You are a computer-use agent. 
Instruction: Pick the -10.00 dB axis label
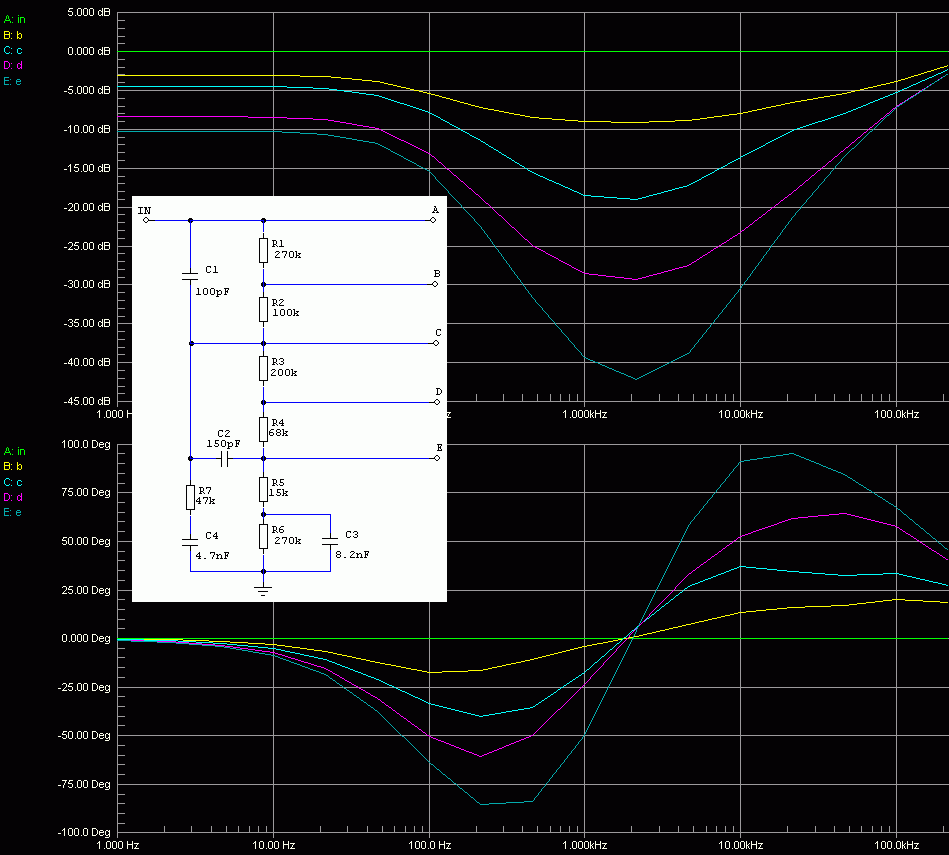87,129
